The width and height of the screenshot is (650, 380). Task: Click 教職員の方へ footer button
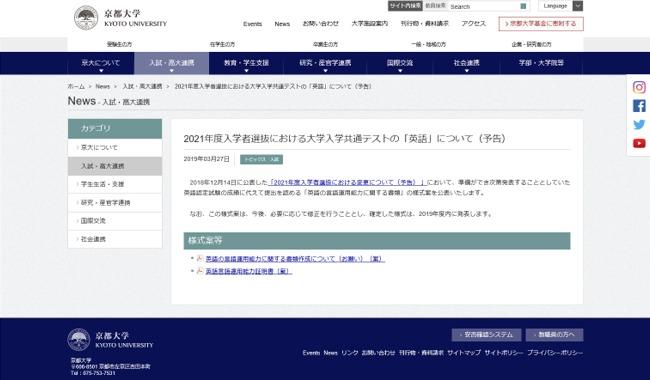555,335
